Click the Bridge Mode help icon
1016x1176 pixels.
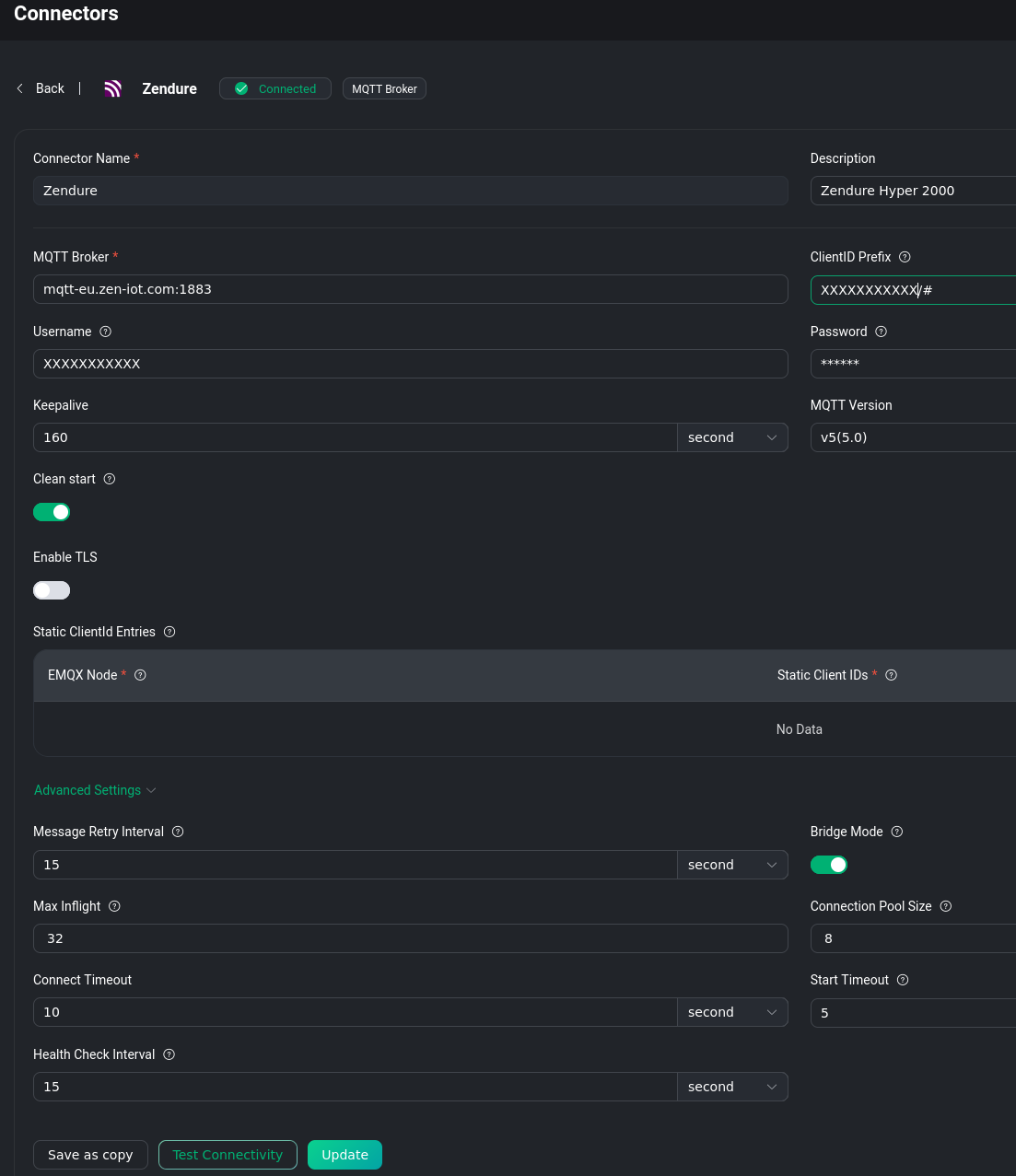click(897, 832)
